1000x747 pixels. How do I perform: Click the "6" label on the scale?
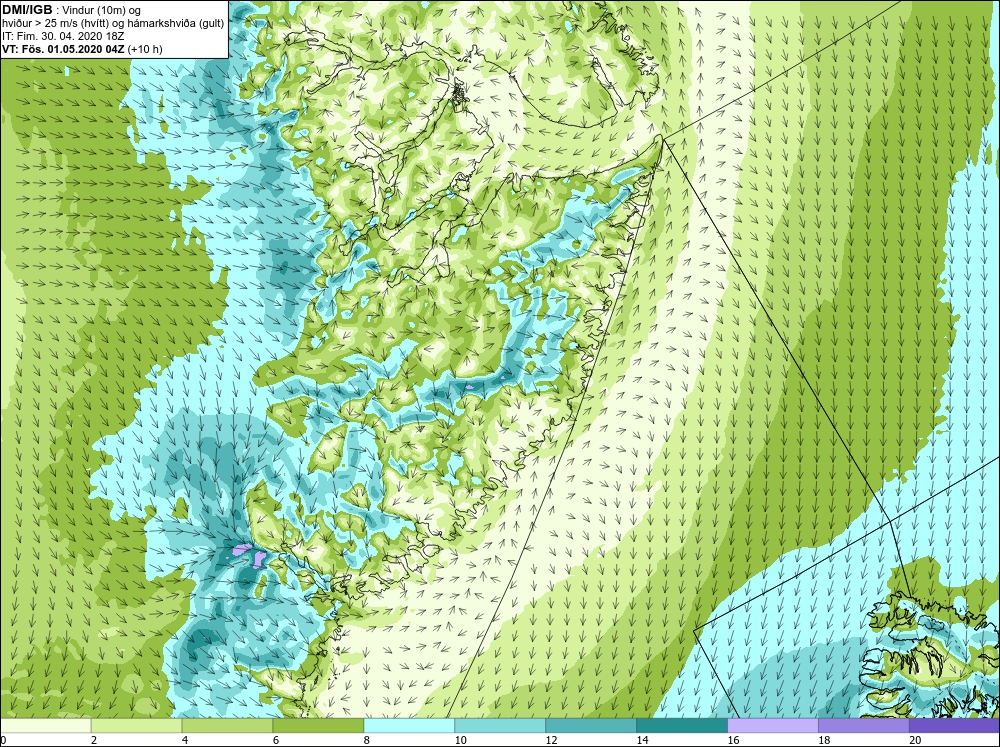click(276, 740)
